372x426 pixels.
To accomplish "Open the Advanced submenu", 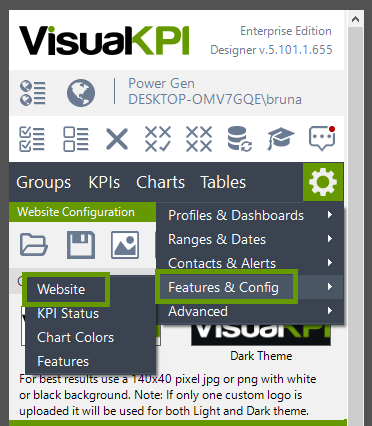I will click(250, 311).
